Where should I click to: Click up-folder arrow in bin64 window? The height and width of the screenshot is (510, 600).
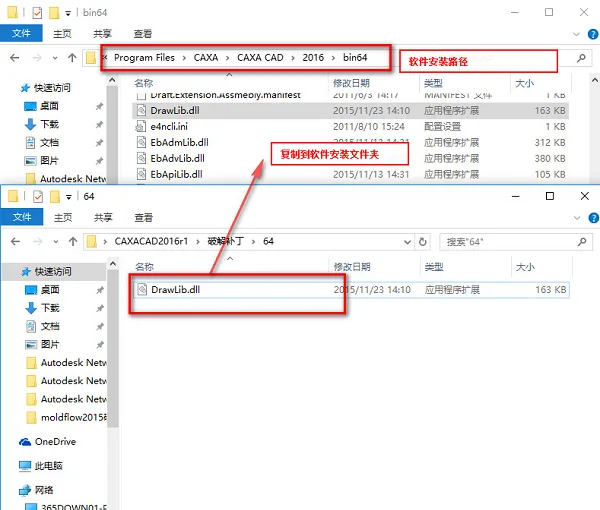point(72,58)
